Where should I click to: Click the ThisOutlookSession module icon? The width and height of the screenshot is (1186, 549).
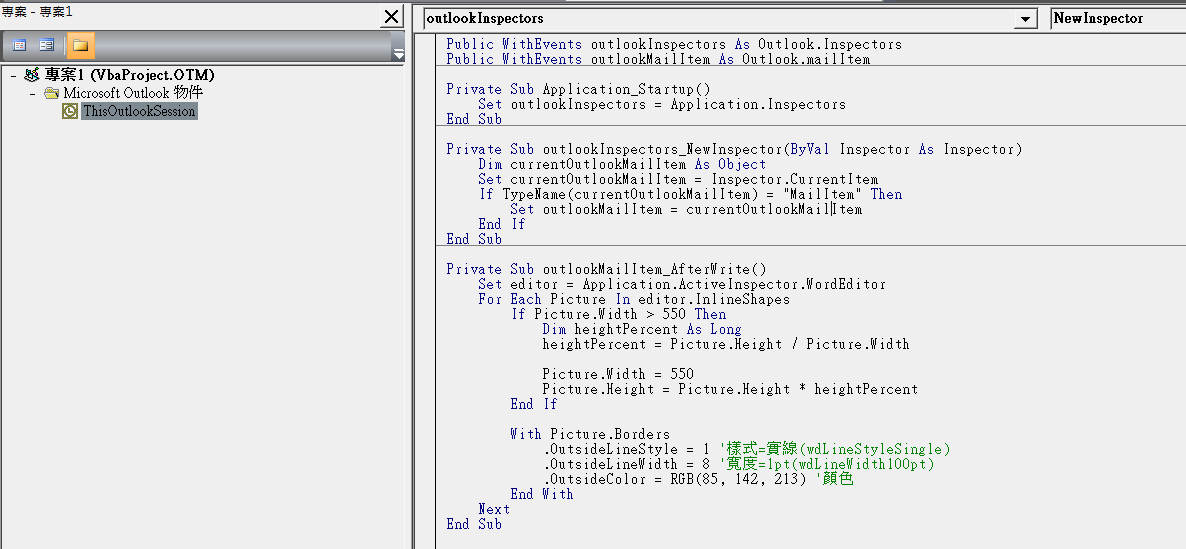(x=70, y=112)
